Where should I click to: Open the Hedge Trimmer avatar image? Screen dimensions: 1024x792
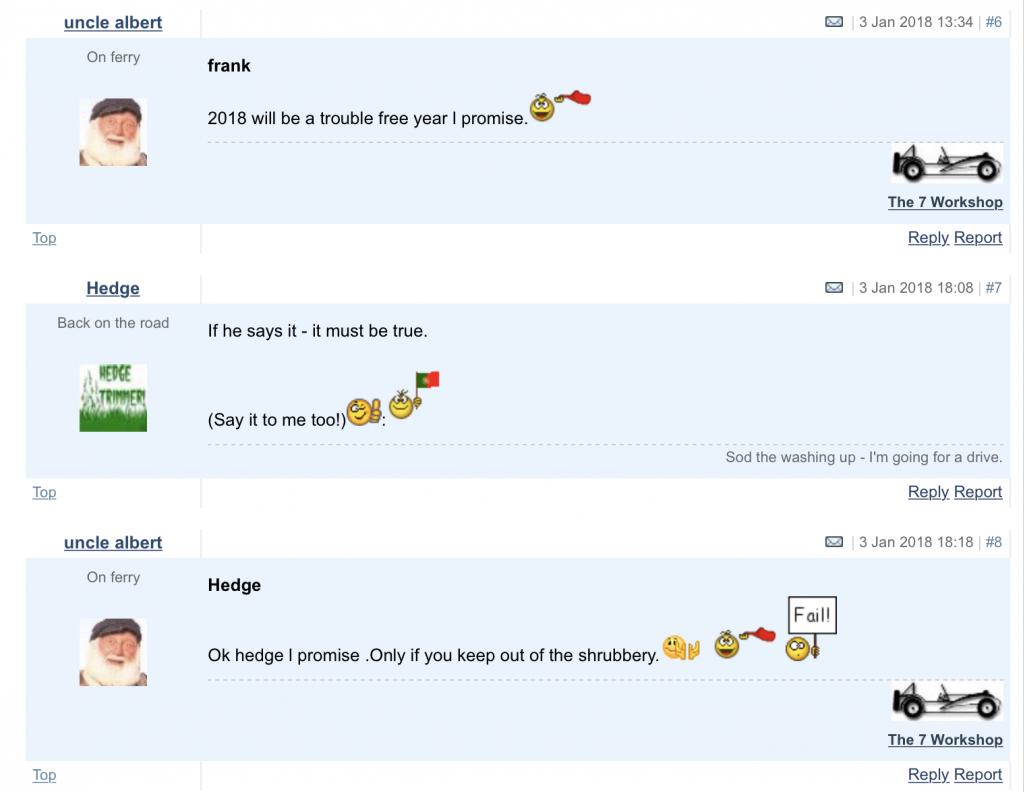113,398
